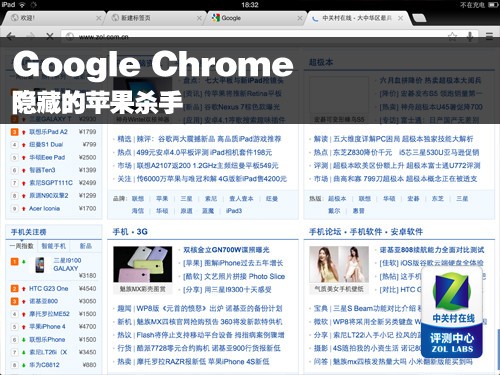Open the HTC G23 One ranking entry
This screenshot has height=375, width=500.
click(x=49, y=289)
